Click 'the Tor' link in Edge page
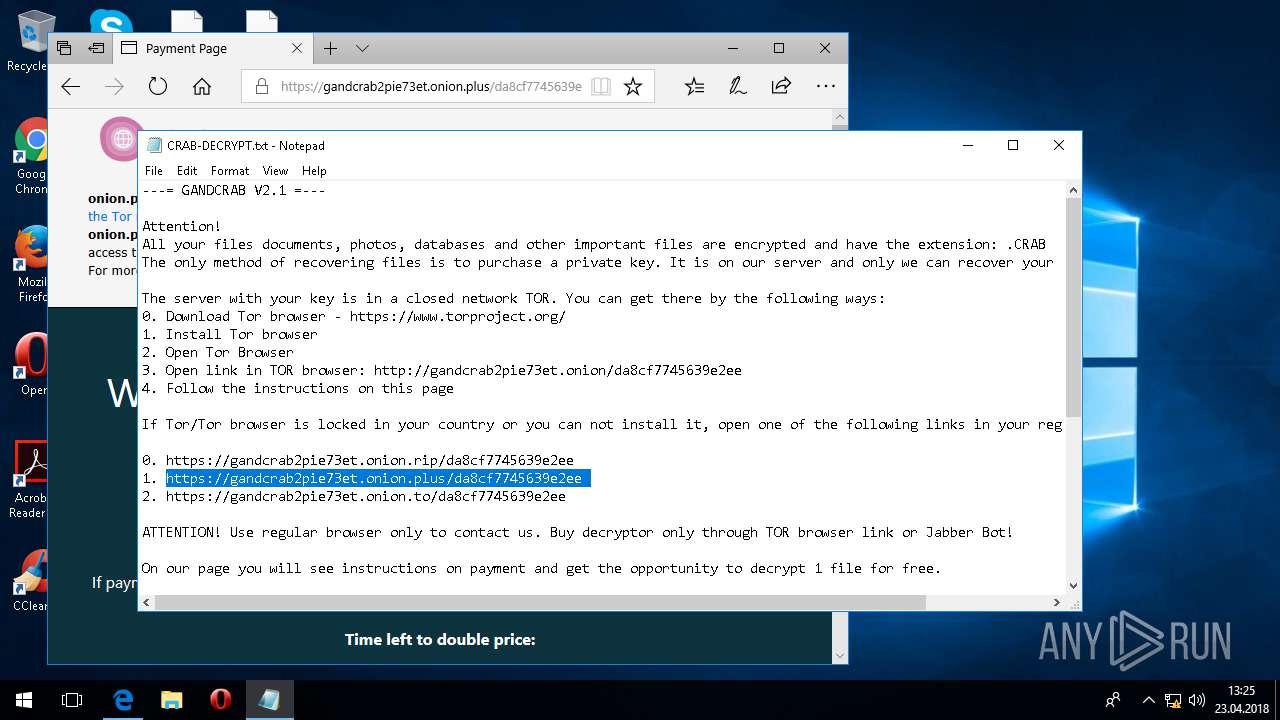This screenshot has height=720, width=1280. click(x=110, y=216)
